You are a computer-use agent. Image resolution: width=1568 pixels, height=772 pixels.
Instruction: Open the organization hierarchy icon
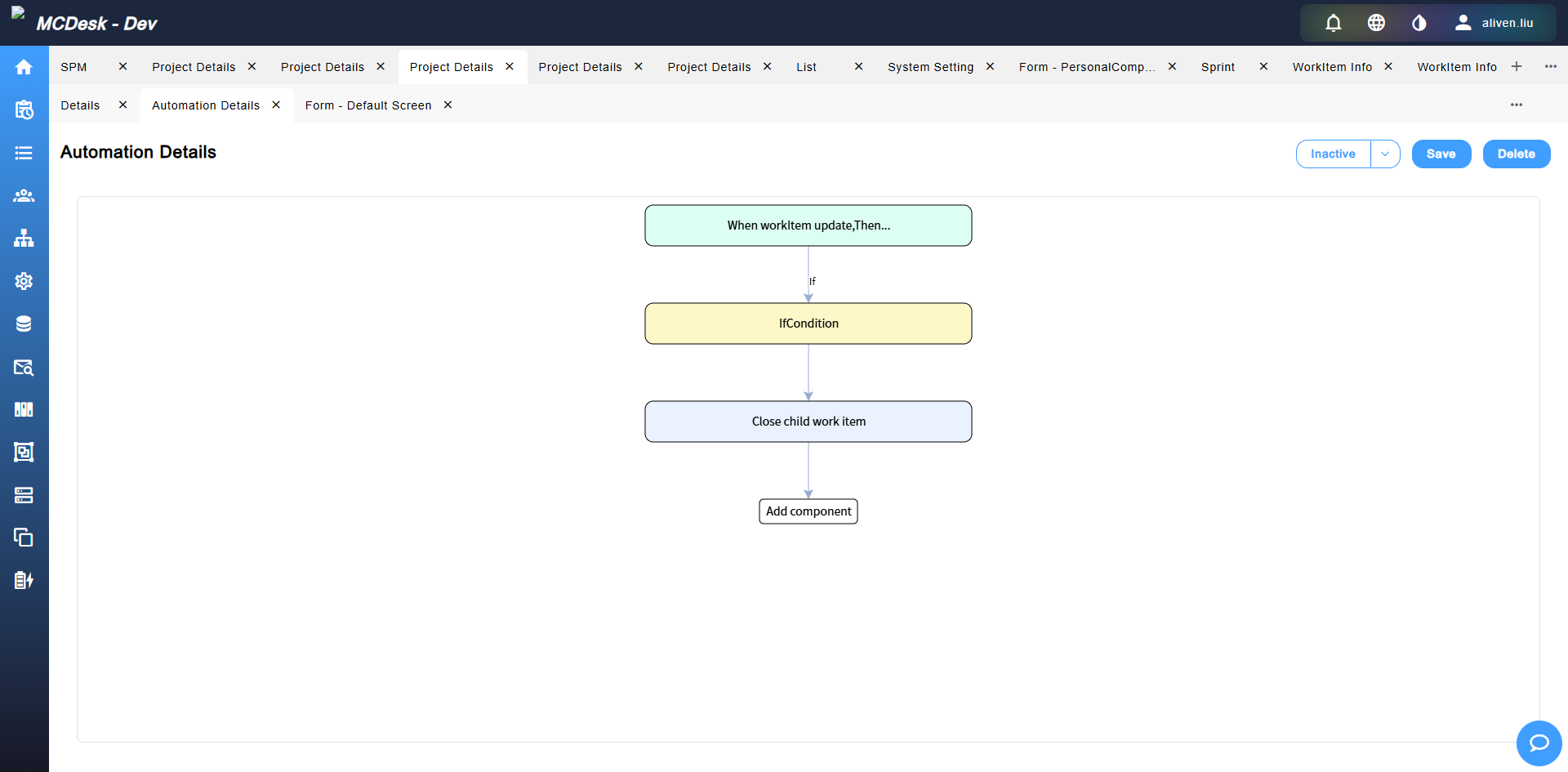[24, 239]
